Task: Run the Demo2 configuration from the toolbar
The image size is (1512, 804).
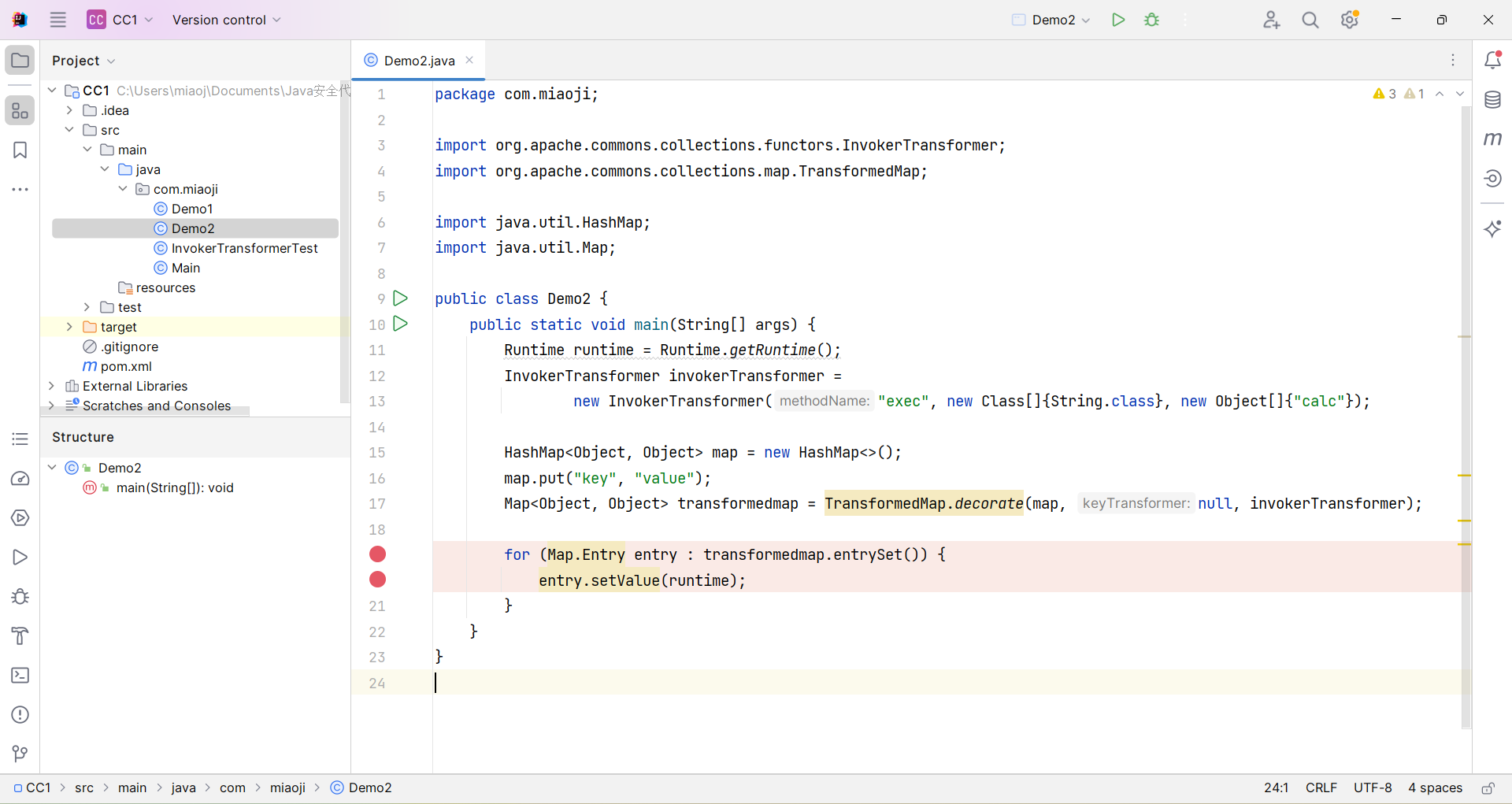Action: pyautogui.click(x=1117, y=20)
